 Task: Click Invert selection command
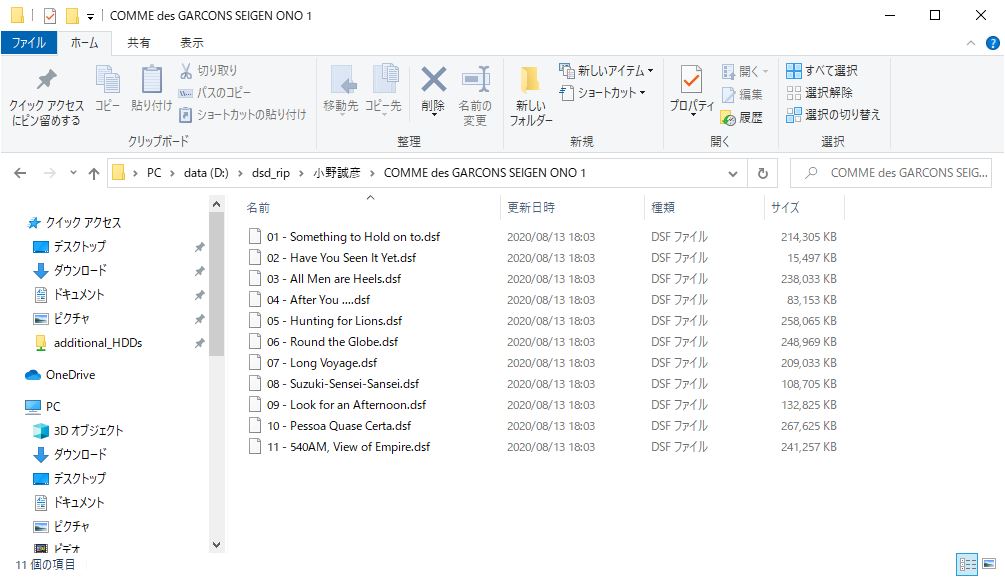point(833,114)
